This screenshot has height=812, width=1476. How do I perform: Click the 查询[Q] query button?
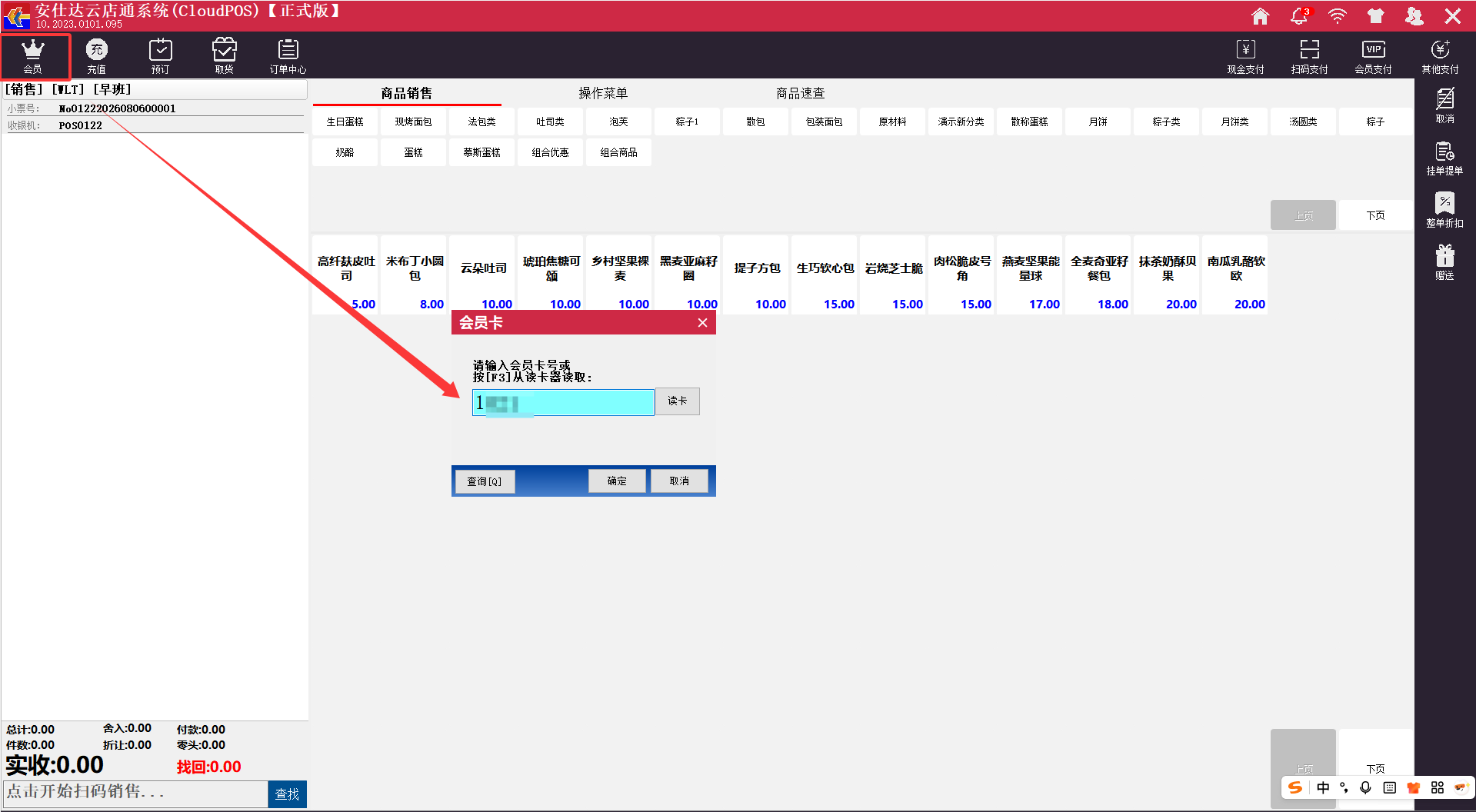(484, 481)
